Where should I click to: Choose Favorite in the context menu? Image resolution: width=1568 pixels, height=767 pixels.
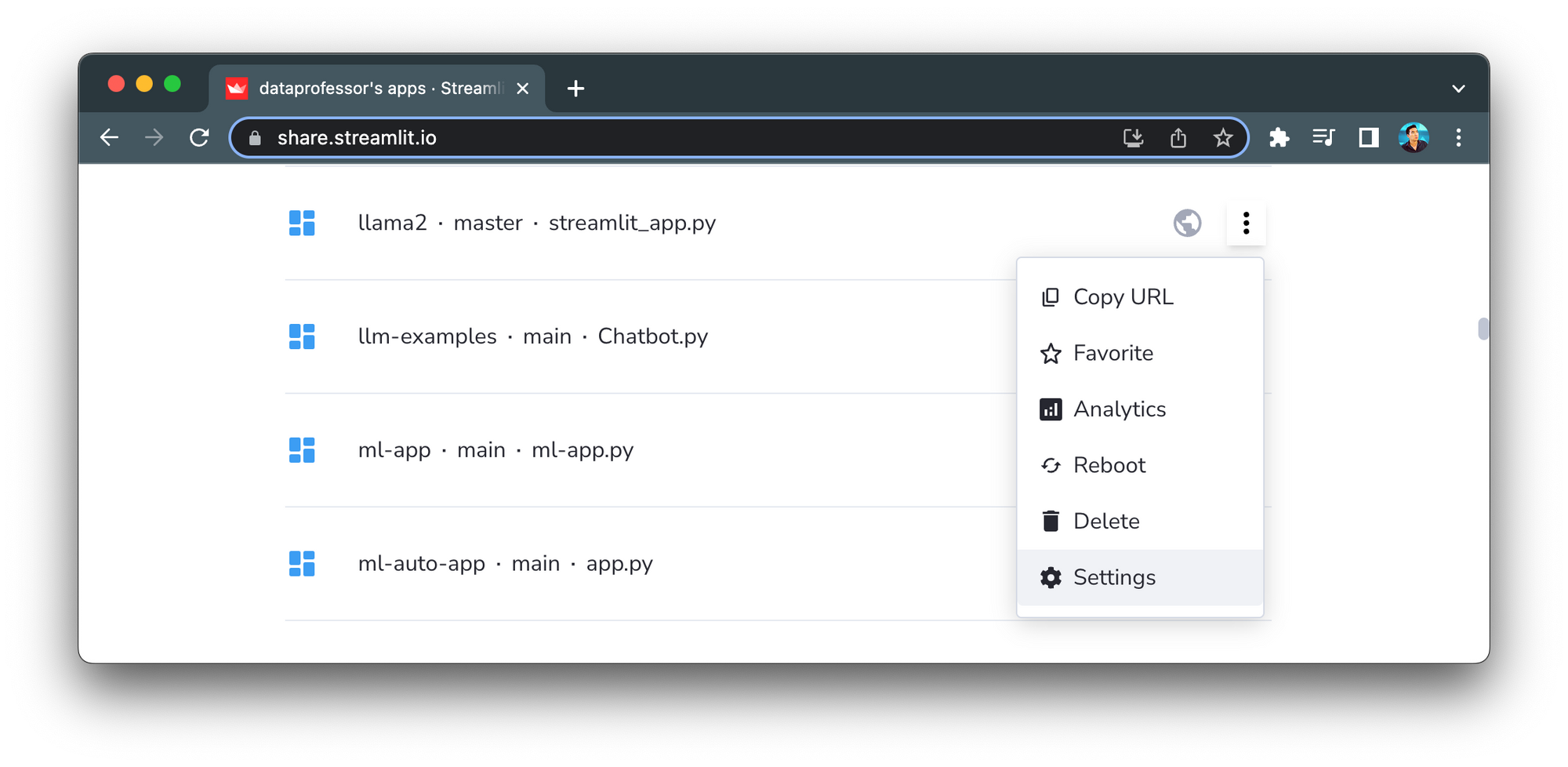pyautogui.click(x=1112, y=353)
